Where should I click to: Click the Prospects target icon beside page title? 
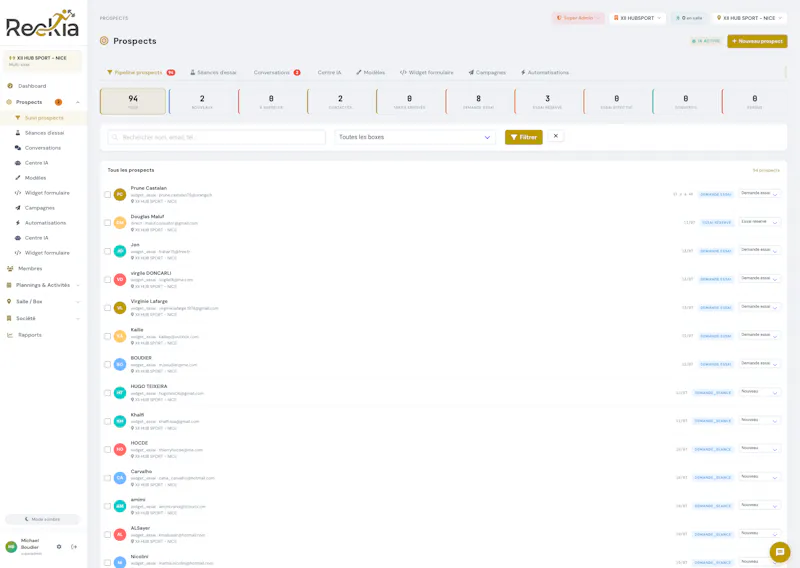pos(104,41)
